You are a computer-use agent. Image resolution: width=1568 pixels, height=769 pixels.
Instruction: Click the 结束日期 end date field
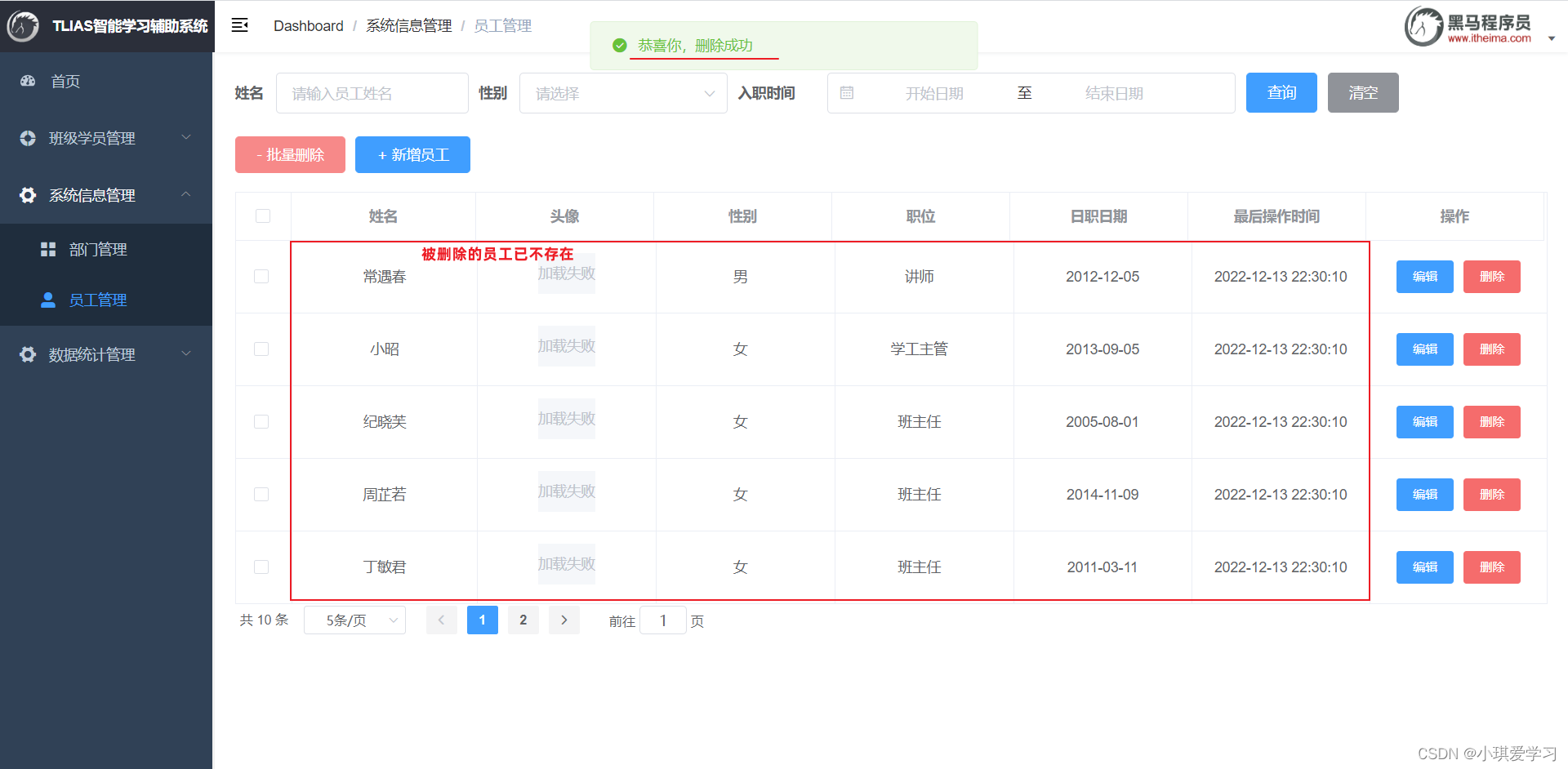(1114, 93)
